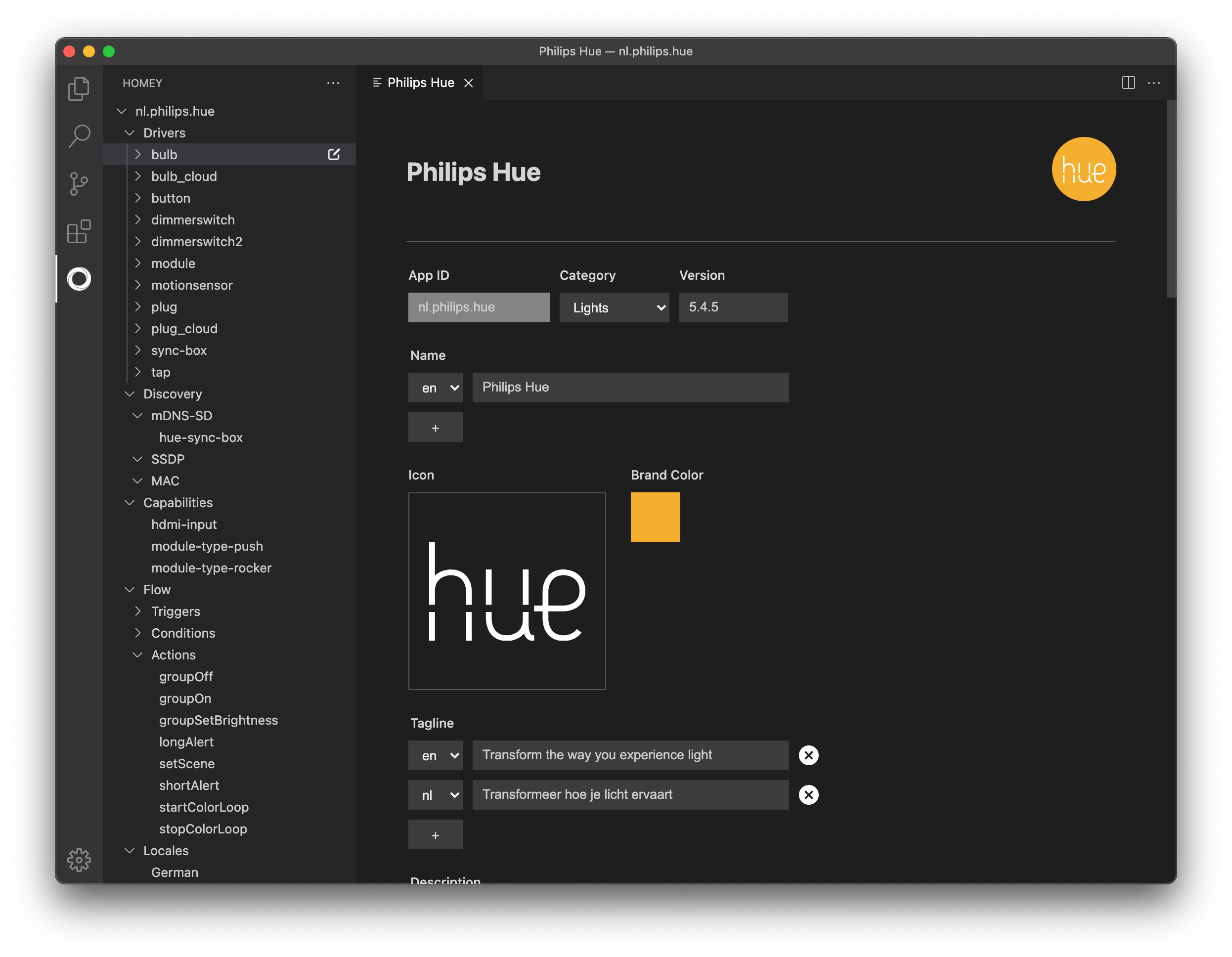
Task: Close the Philips Hue tab
Action: (x=468, y=83)
